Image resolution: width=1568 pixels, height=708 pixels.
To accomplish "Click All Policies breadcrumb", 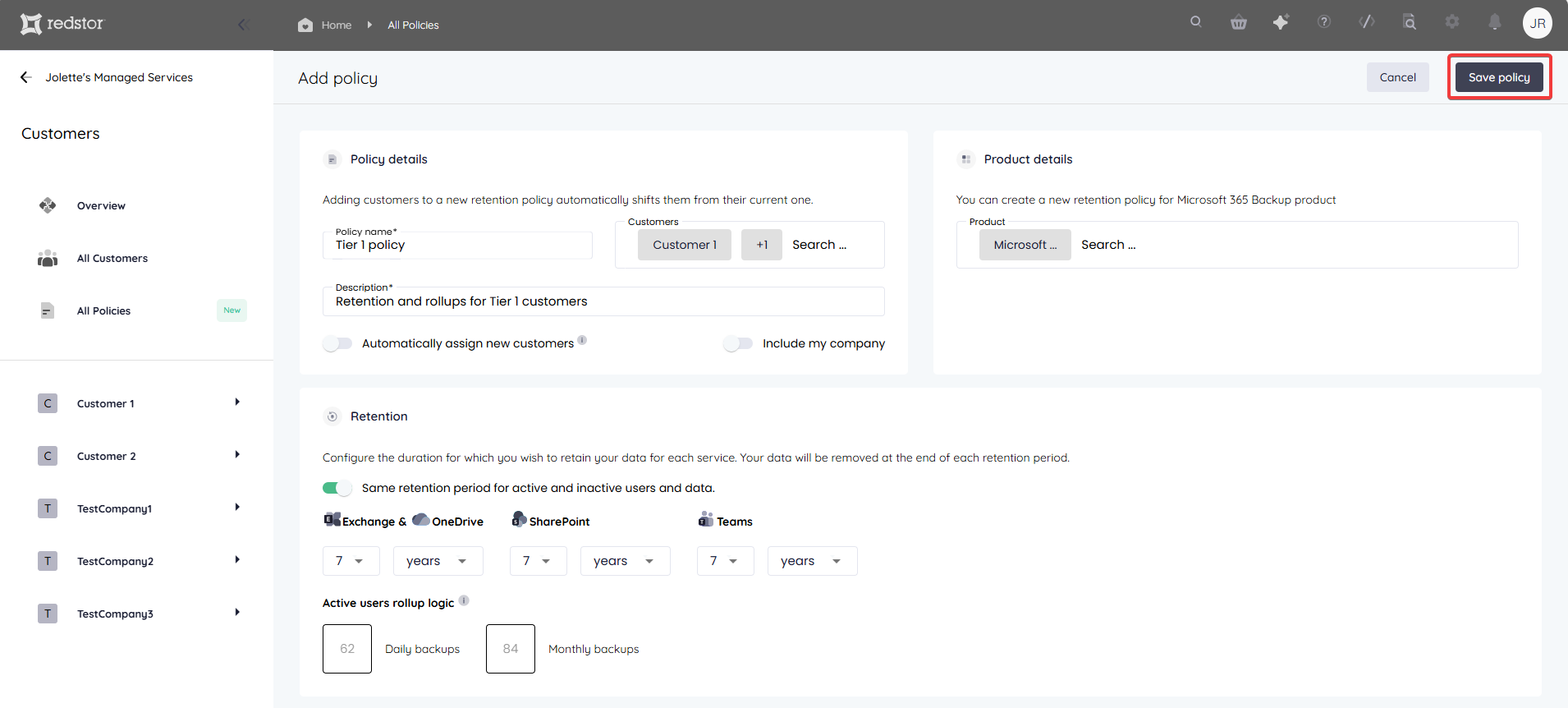I will tap(413, 25).
